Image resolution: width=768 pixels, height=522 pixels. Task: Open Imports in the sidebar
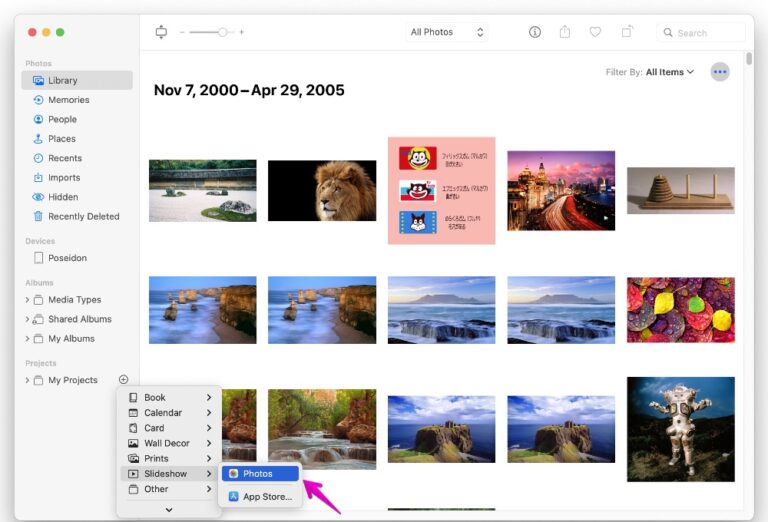pos(64,178)
